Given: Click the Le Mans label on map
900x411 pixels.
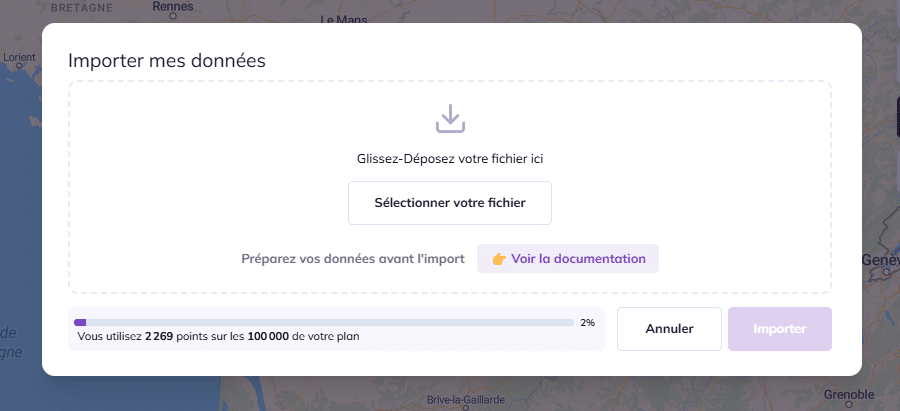Looking at the screenshot, I should (343, 20).
